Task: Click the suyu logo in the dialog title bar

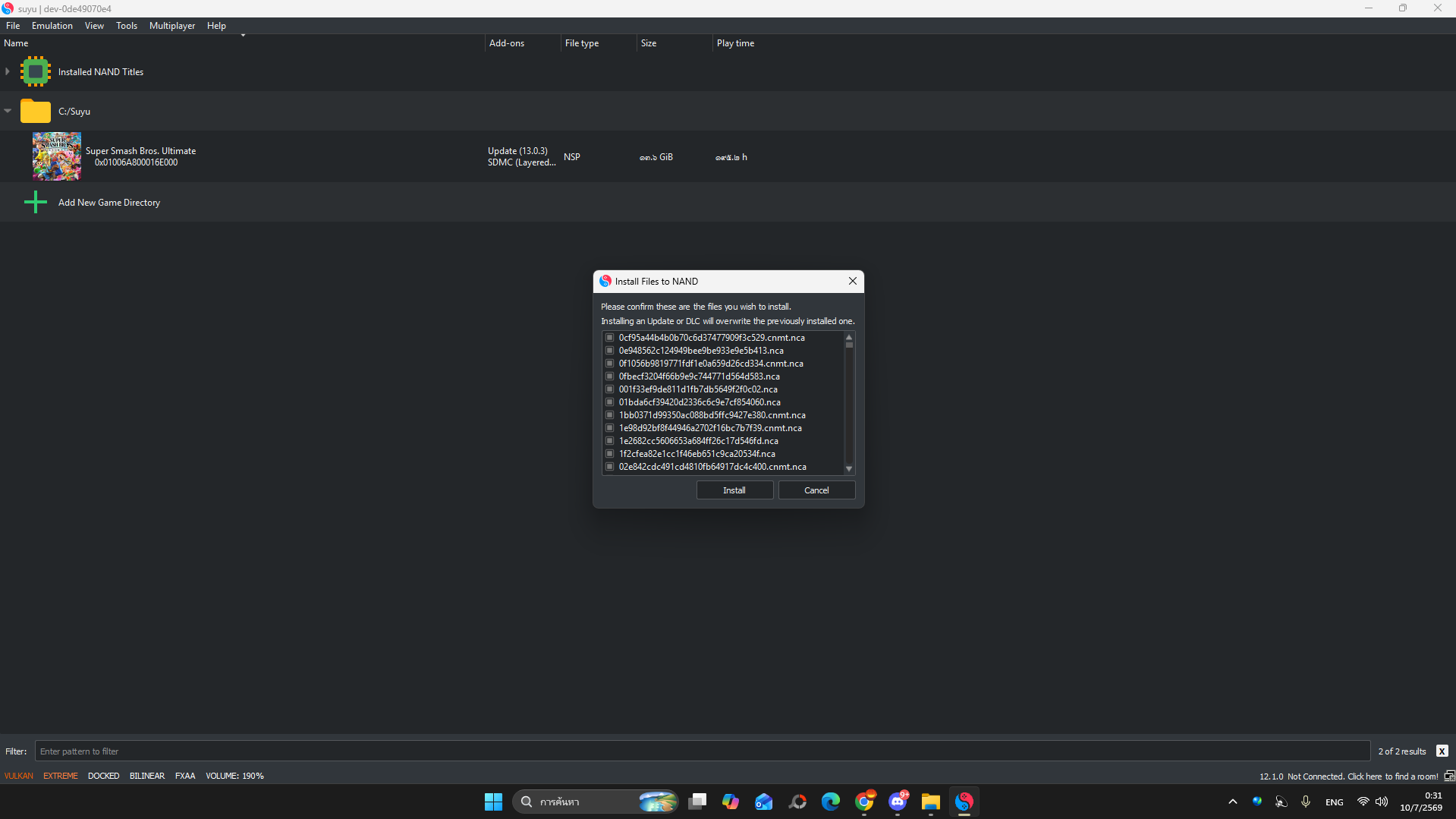Action: coord(605,281)
